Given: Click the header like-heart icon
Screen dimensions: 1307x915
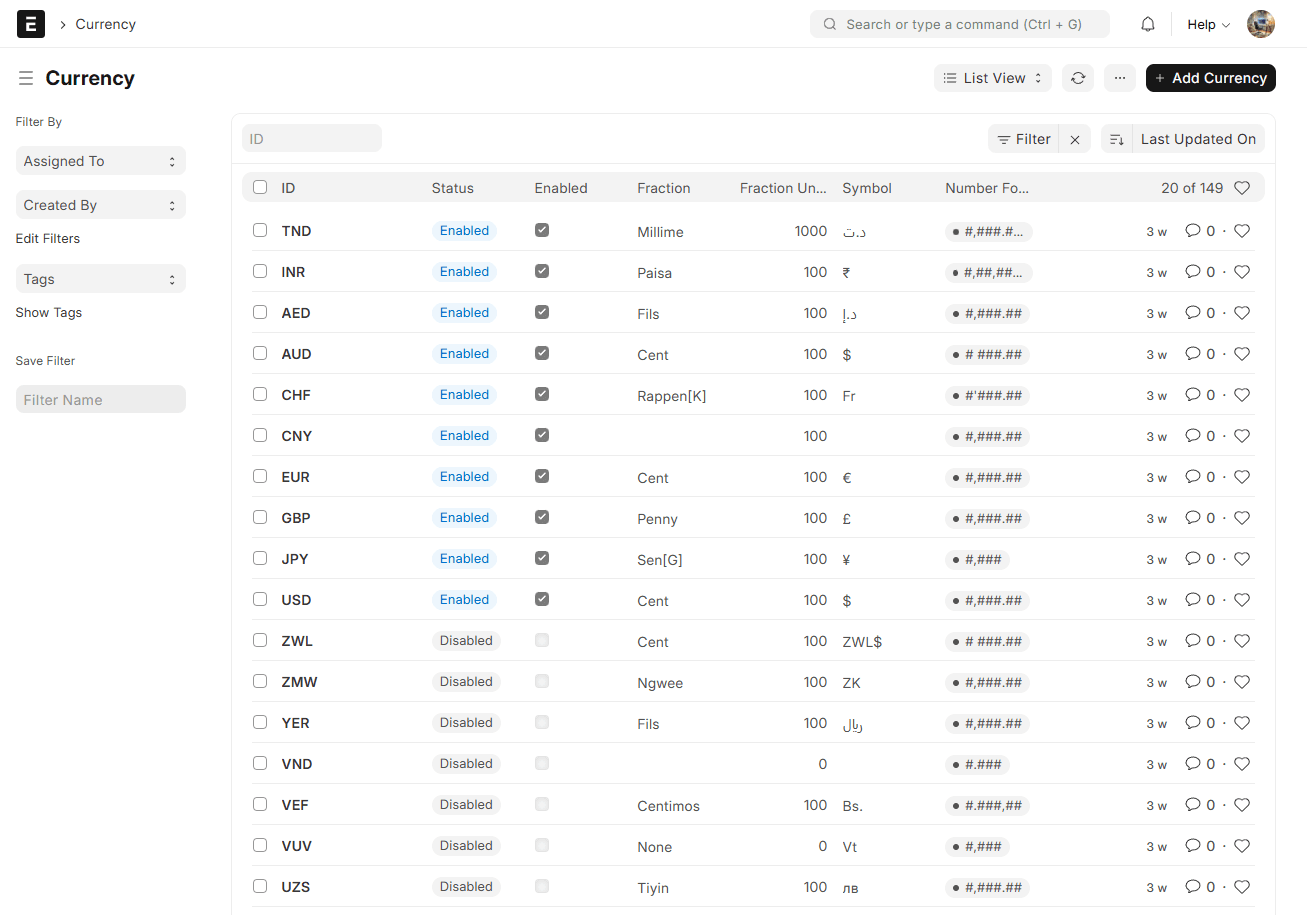Looking at the screenshot, I should [1242, 188].
